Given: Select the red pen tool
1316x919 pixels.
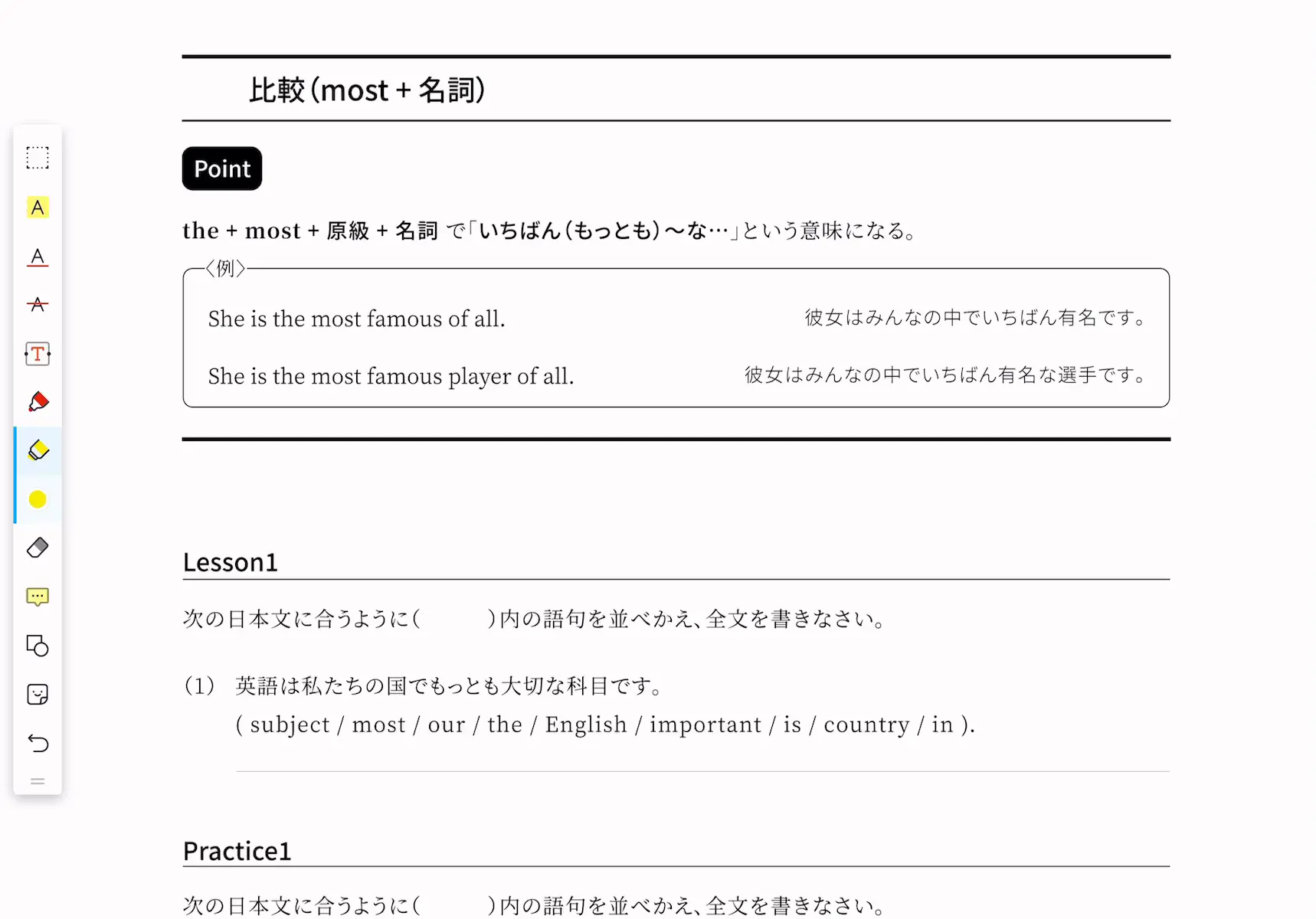Looking at the screenshot, I should point(38,402).
